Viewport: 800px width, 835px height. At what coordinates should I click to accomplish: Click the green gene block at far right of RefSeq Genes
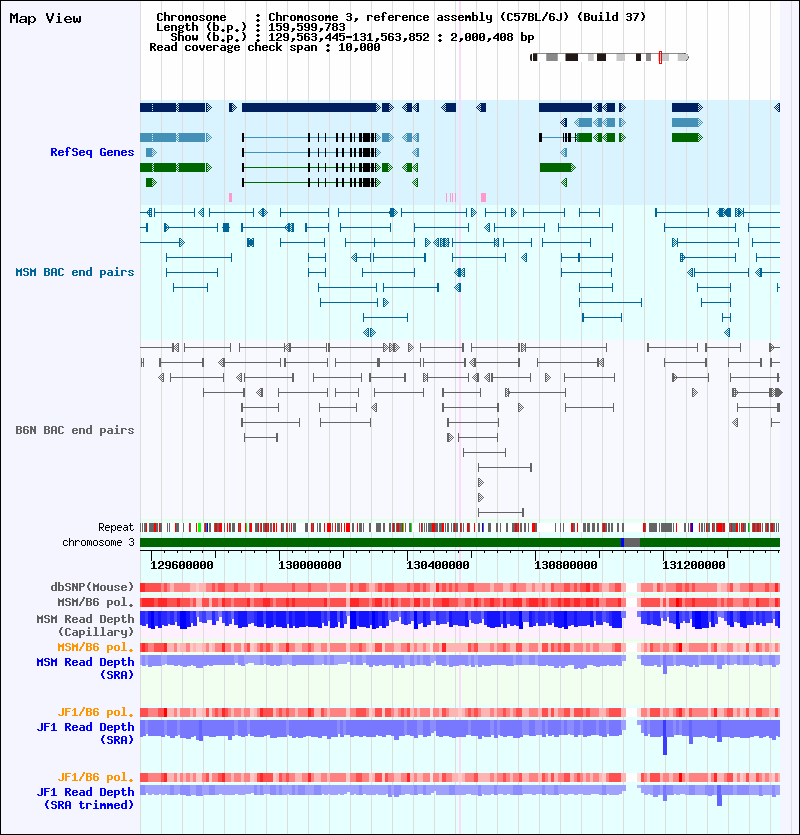click(687, 137)
